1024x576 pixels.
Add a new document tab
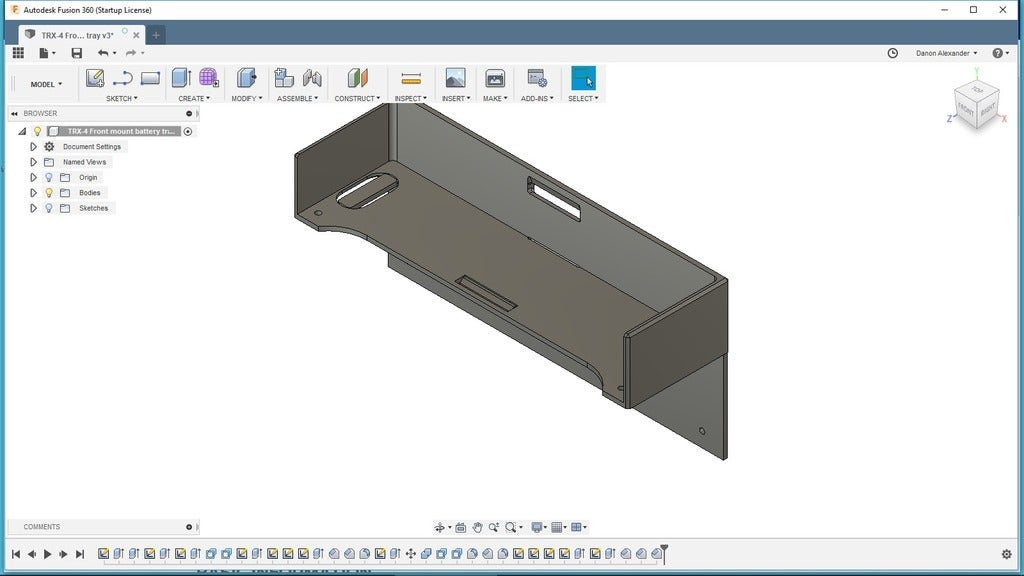coord(156,35)
